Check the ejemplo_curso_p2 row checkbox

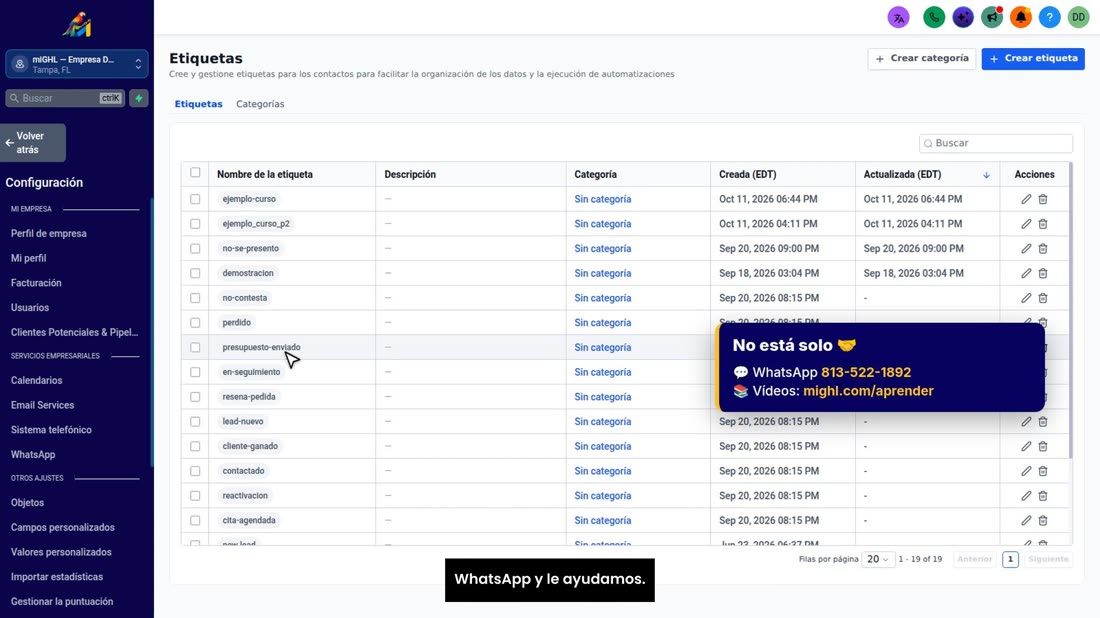click(195, 224)
